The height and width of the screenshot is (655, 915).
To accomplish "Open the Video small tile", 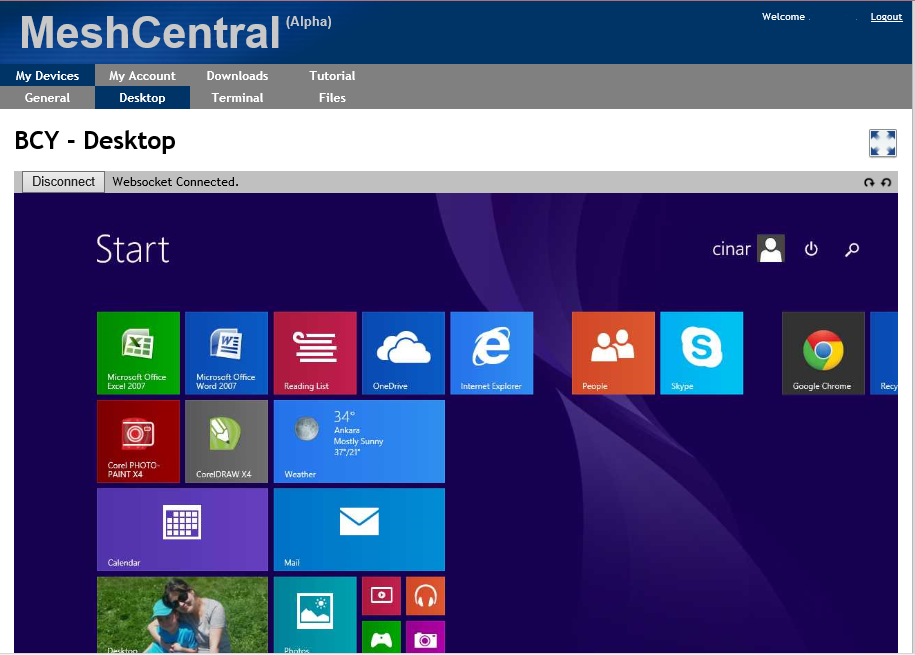I will [381, 595].
